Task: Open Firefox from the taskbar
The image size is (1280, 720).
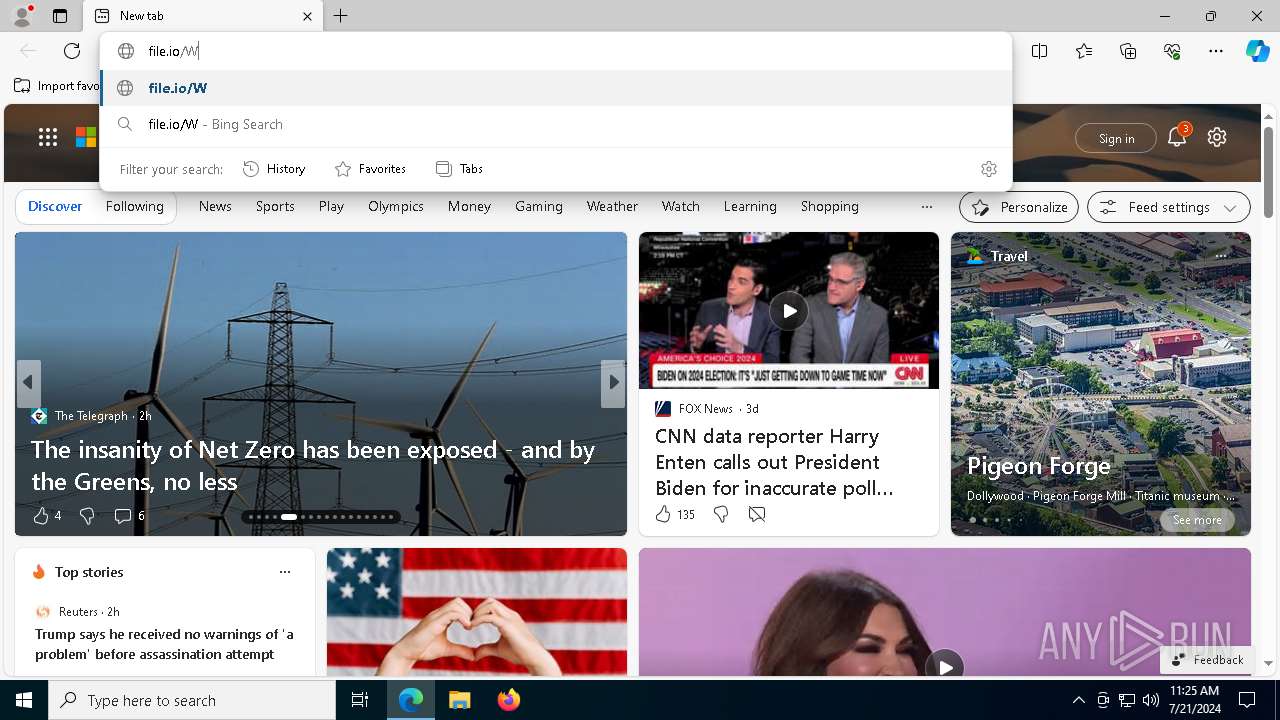Action: (509, 700)
